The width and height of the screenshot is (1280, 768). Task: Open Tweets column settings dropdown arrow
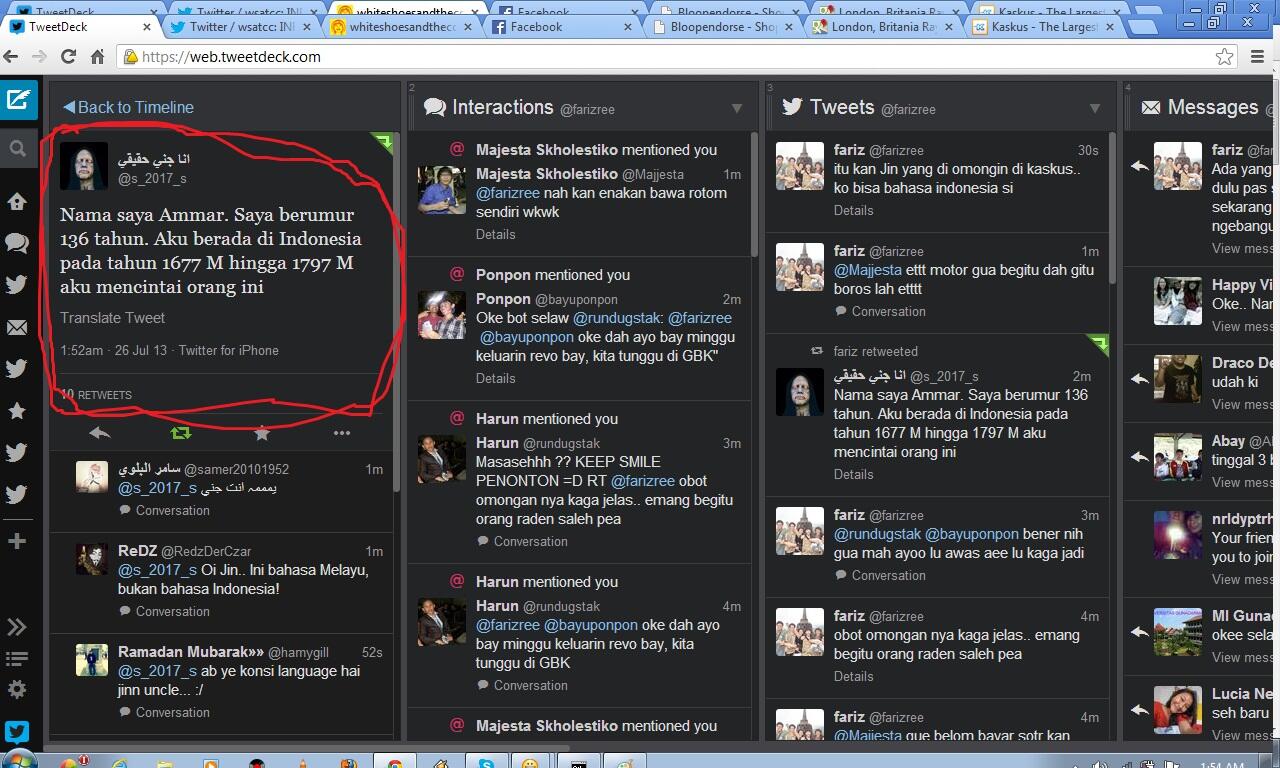tap(1095, 108)
